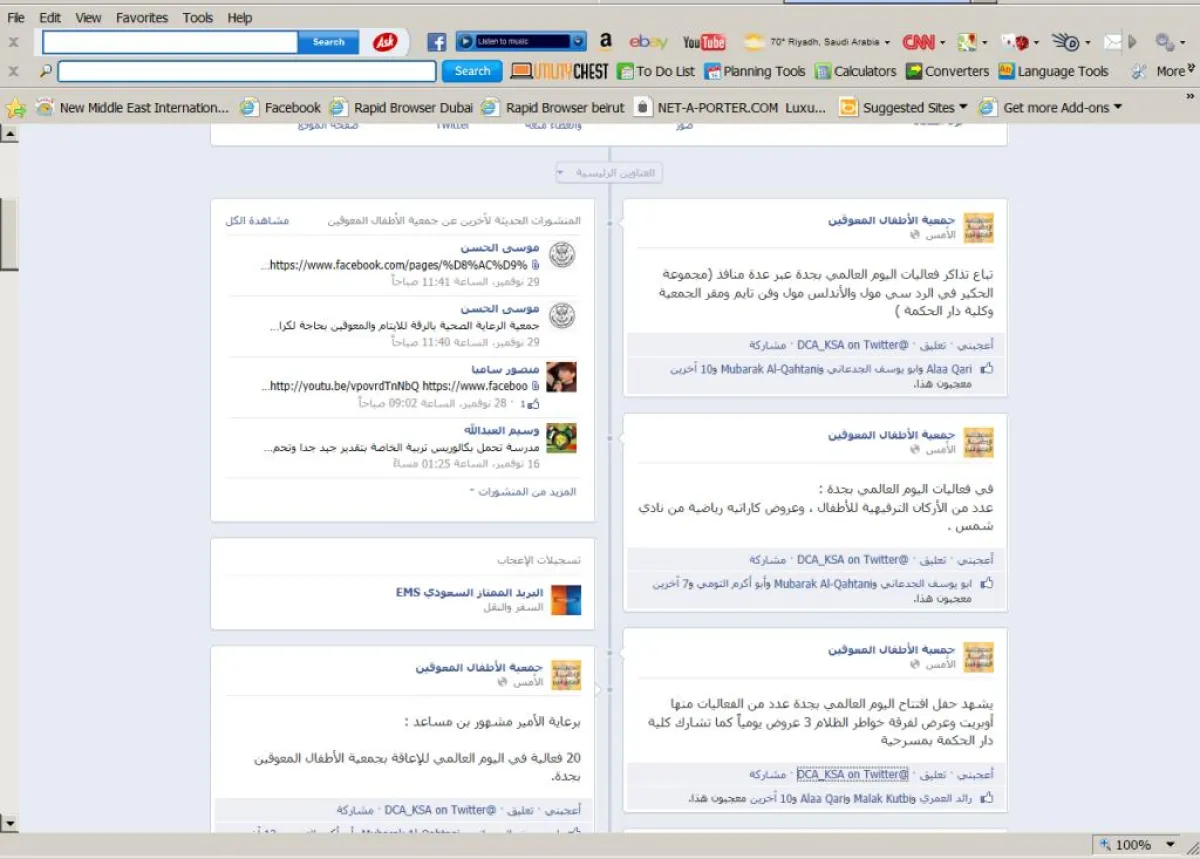
Task: Open the eBay toolbar shortcut
Action: pyautogui.click(x=648, y=42)
